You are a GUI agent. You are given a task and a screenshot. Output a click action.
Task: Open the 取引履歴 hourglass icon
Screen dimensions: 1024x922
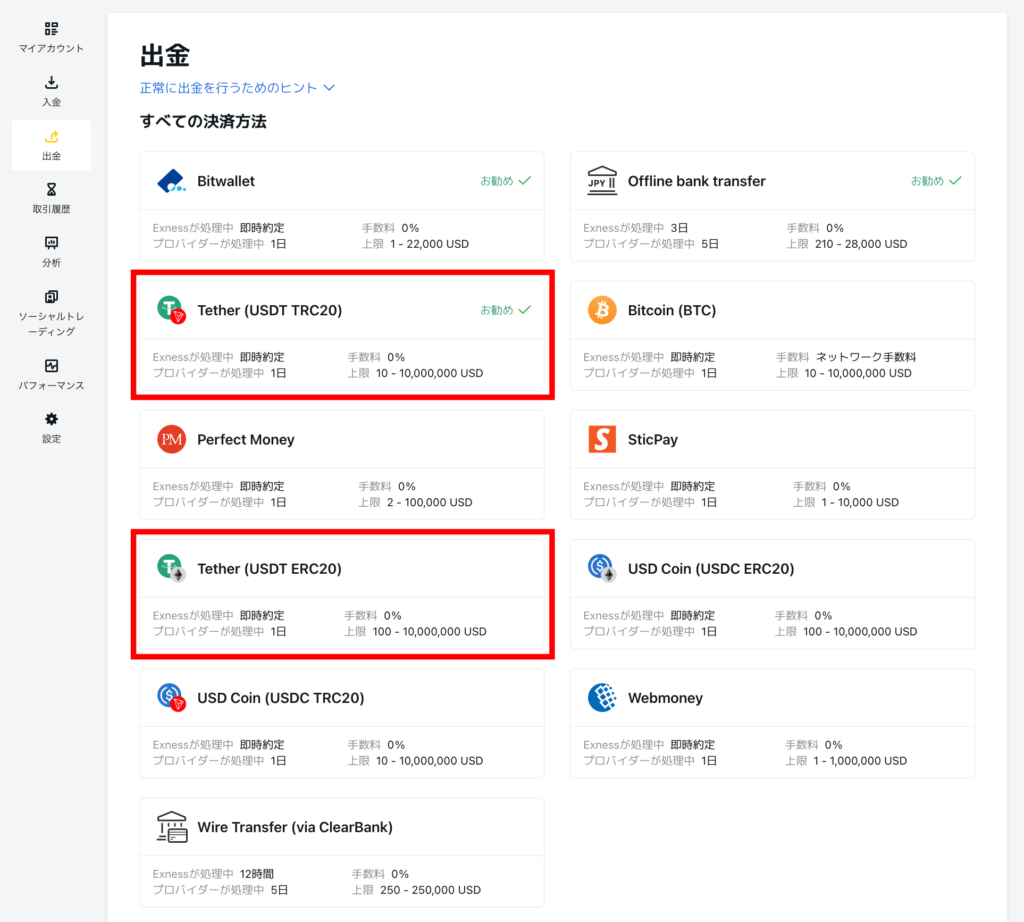[x=52, y=189]
